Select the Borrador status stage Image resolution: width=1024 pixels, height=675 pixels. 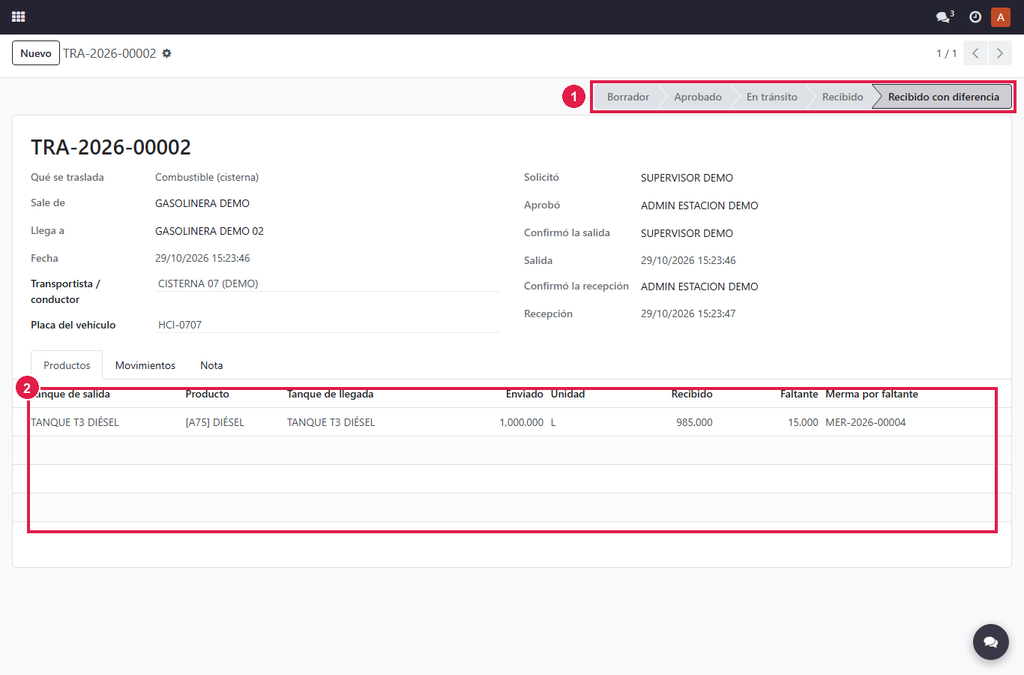coord(628,97)
